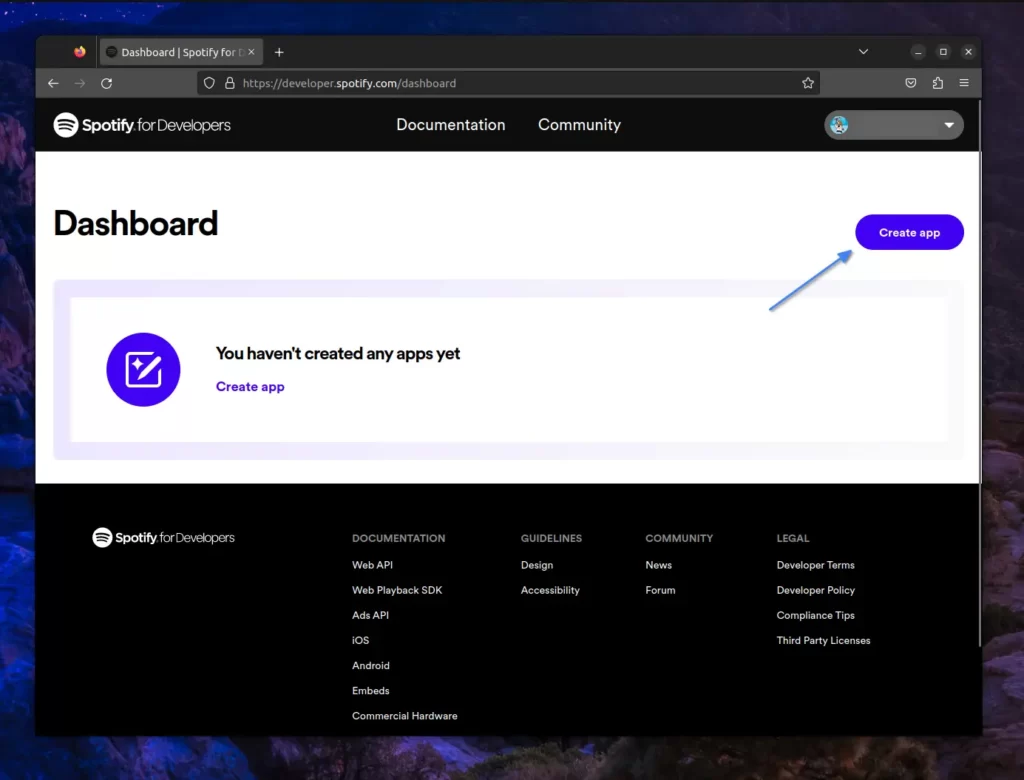The height and width of the screenshot is (780, 1024).
Task: Open the Web API footer link
Action: 372,565
